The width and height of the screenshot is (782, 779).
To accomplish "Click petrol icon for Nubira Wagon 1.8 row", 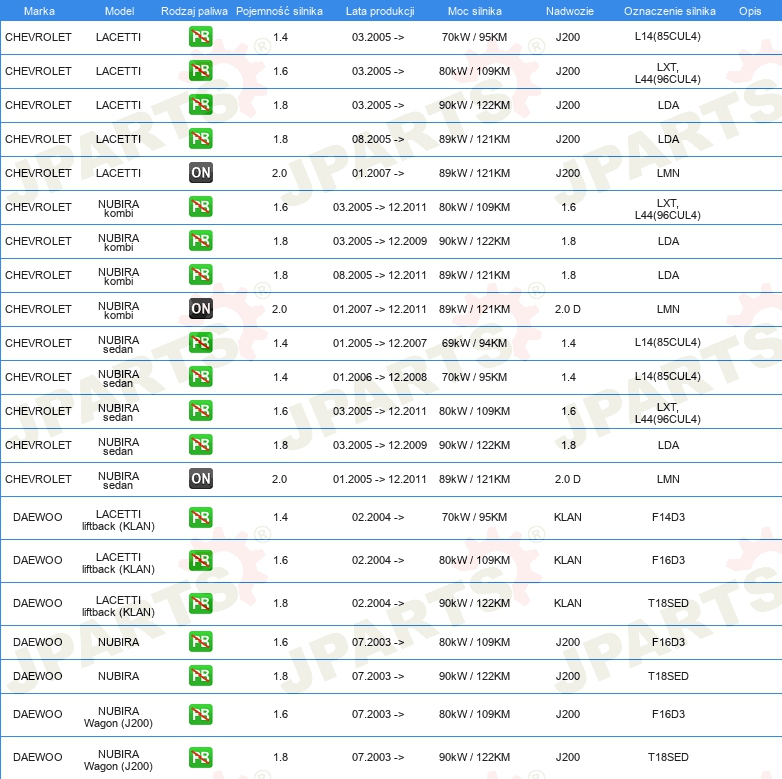I will (200, 757).
